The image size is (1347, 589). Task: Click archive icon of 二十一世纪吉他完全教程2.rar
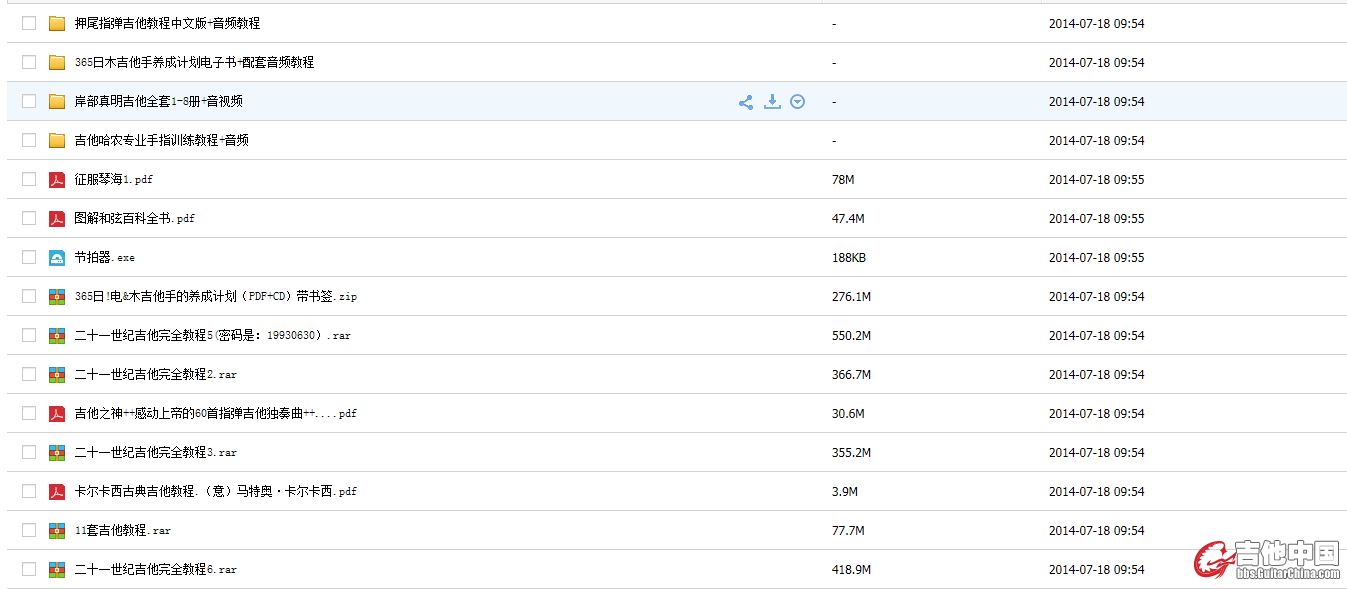[x=57, y=374]
